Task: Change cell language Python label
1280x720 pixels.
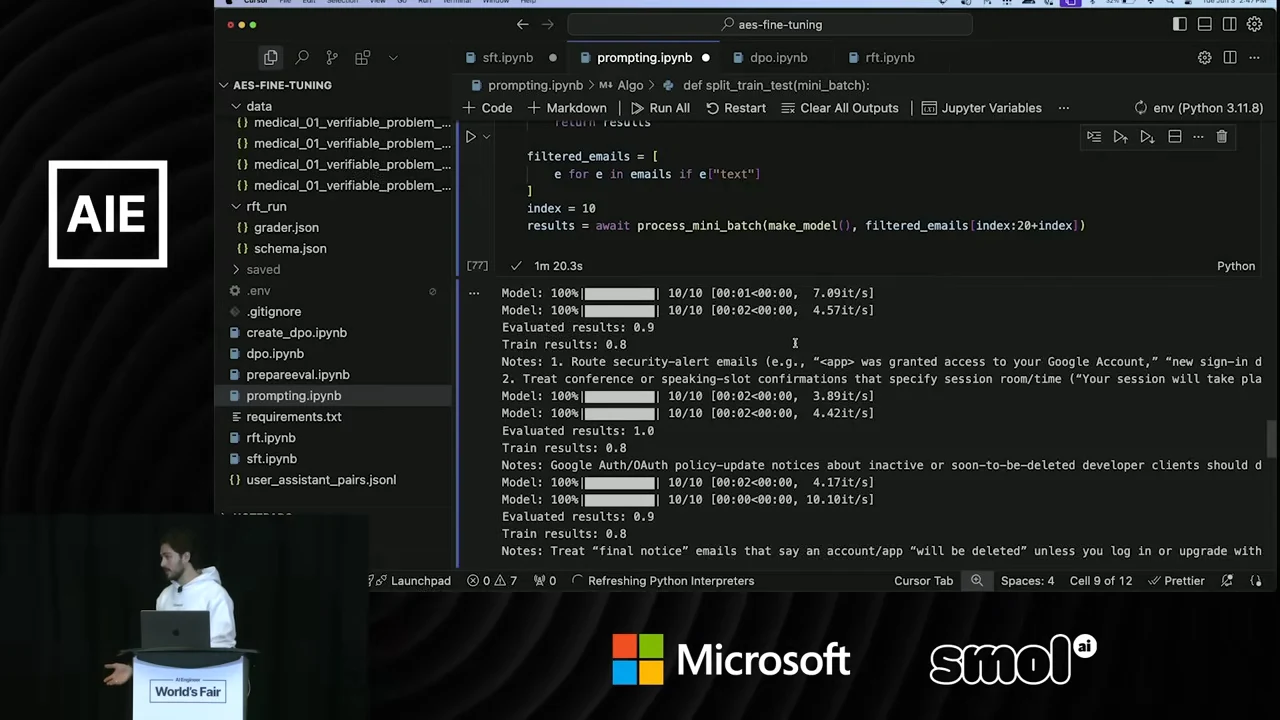Action: [1236, 266]
